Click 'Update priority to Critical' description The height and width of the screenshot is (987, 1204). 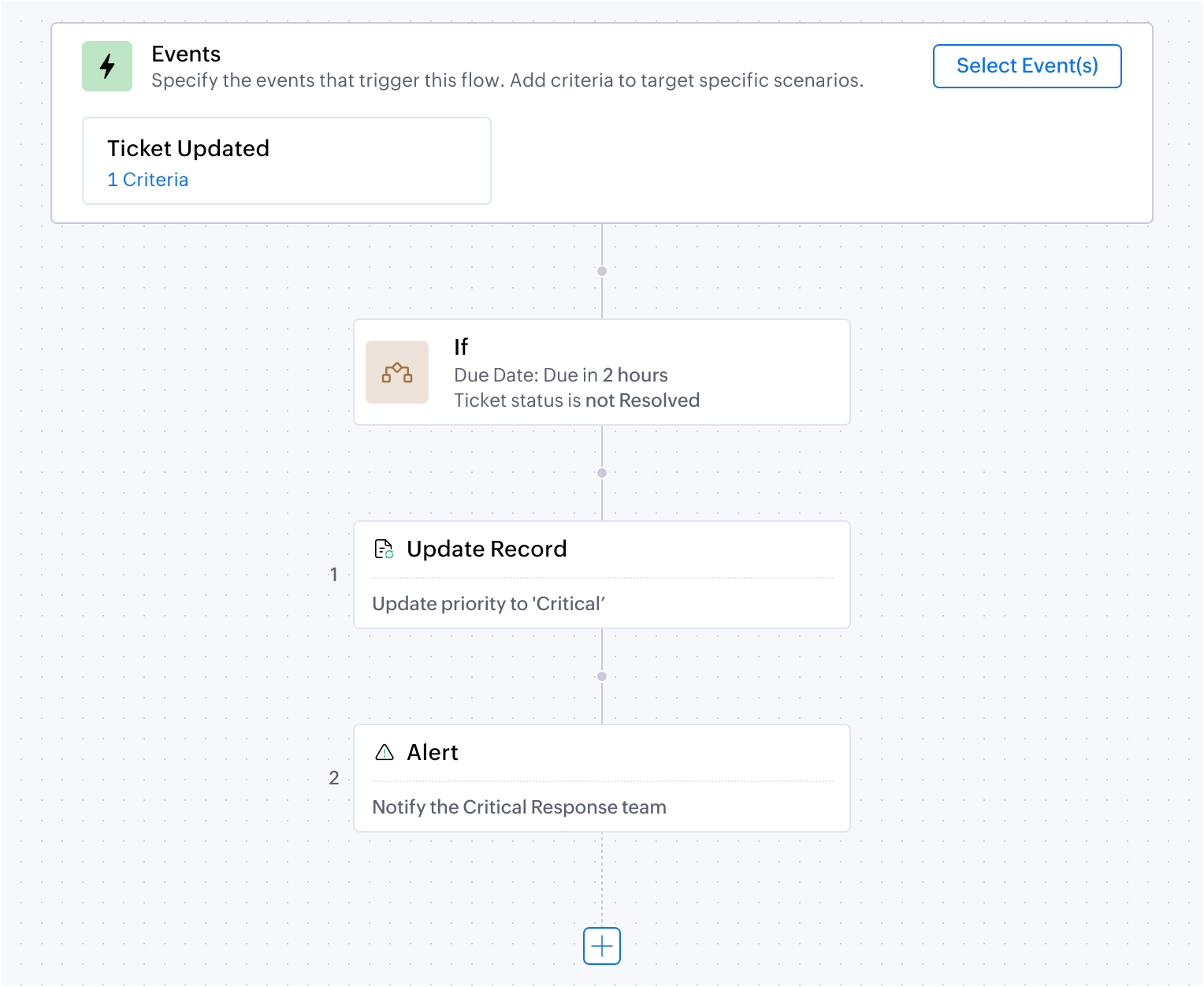tap(489, 604)
